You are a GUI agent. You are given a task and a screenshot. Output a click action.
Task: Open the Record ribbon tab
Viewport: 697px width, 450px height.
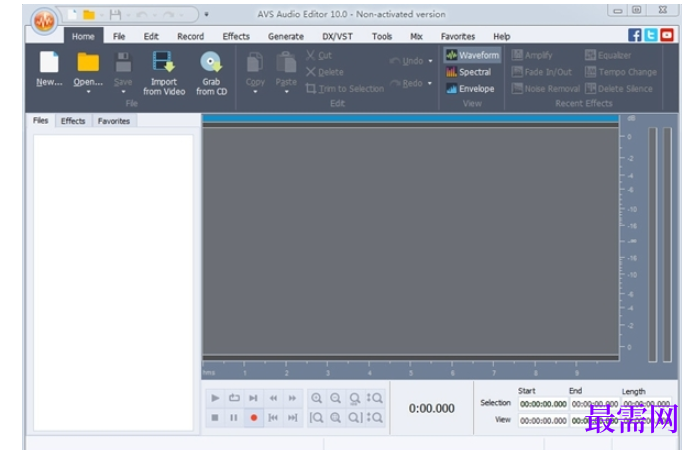pos(190,36)
